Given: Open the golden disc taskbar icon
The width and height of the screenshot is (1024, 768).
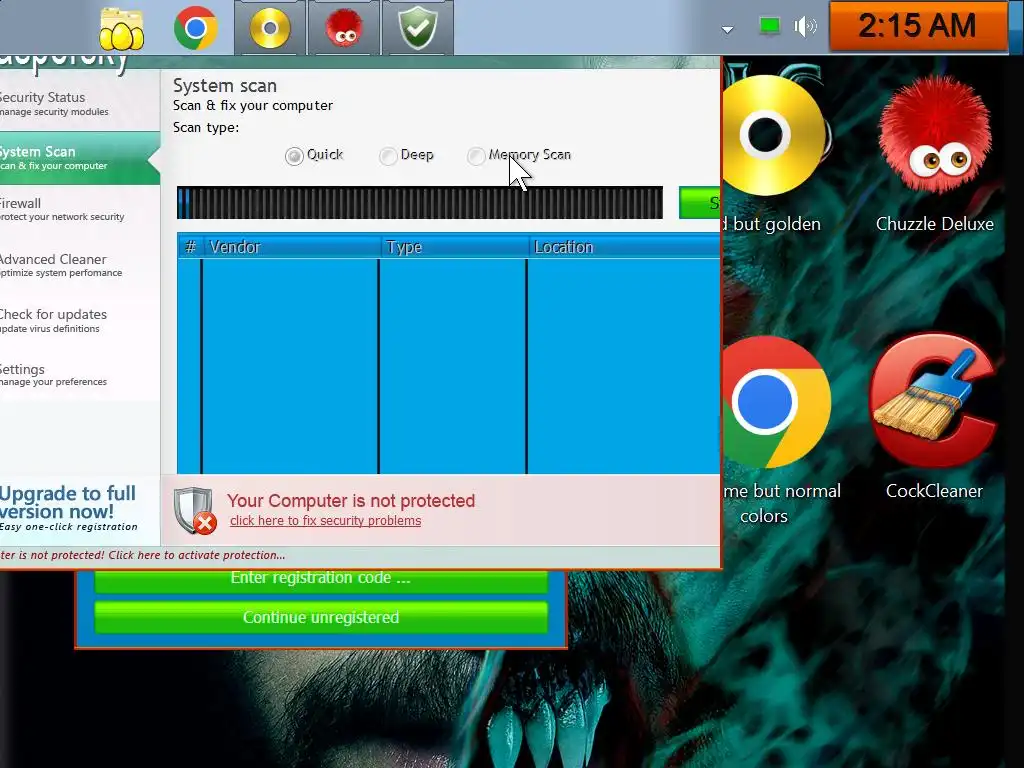Looking at the screenshot, I should [x=270, y=28].
